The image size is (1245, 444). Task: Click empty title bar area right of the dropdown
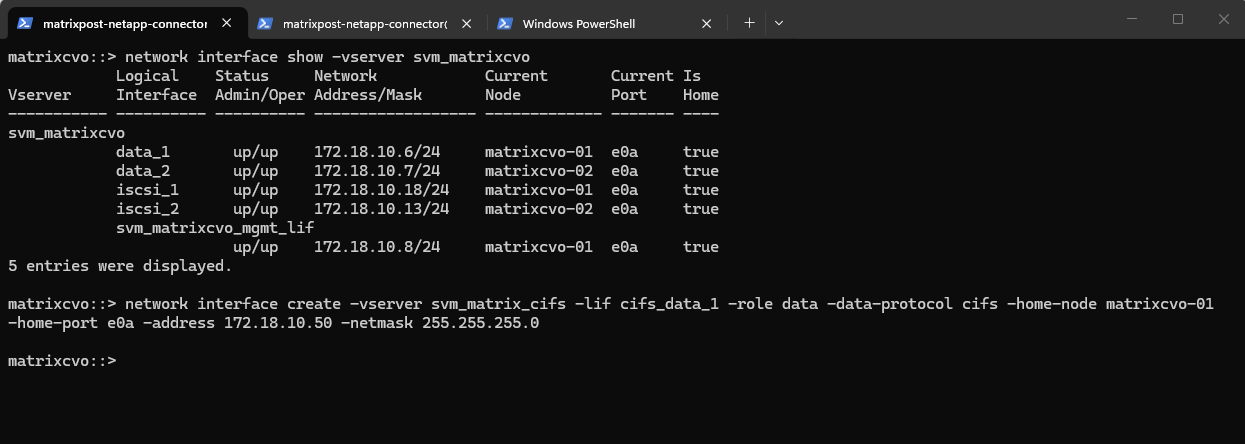[950, 22]
